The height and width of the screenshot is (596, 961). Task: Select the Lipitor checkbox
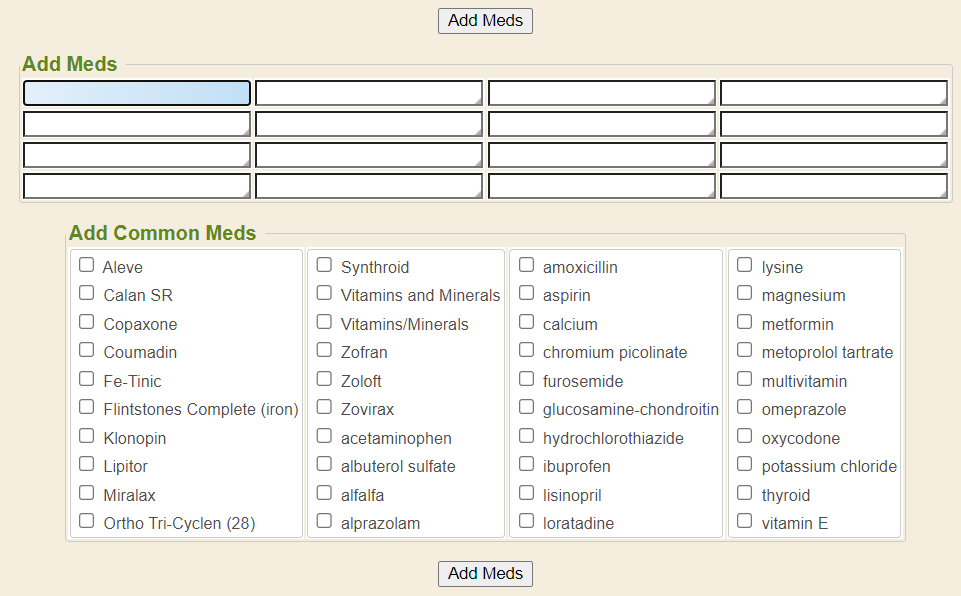coord(87,464)
